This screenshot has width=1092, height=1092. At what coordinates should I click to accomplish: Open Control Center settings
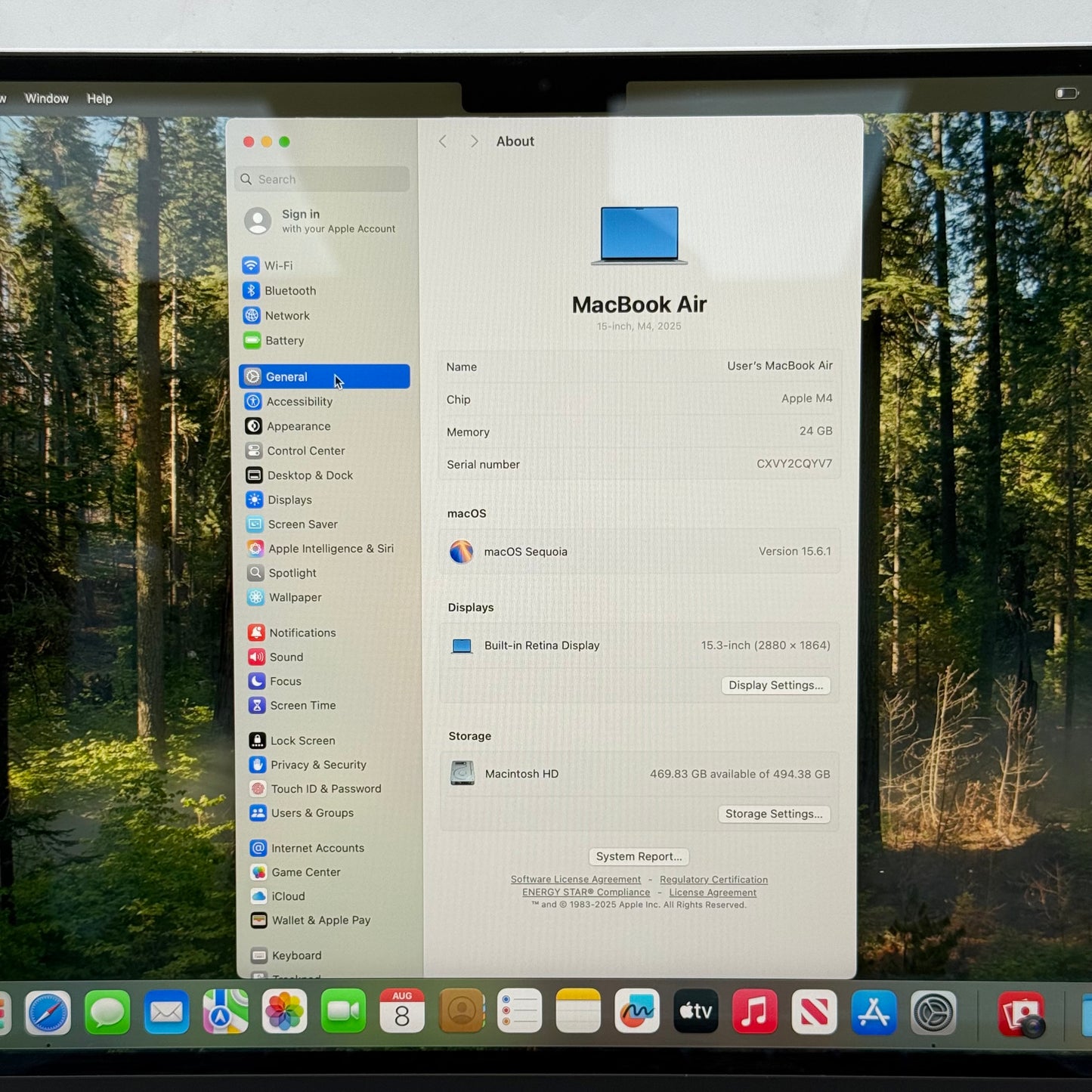click(x=295, y=451)
